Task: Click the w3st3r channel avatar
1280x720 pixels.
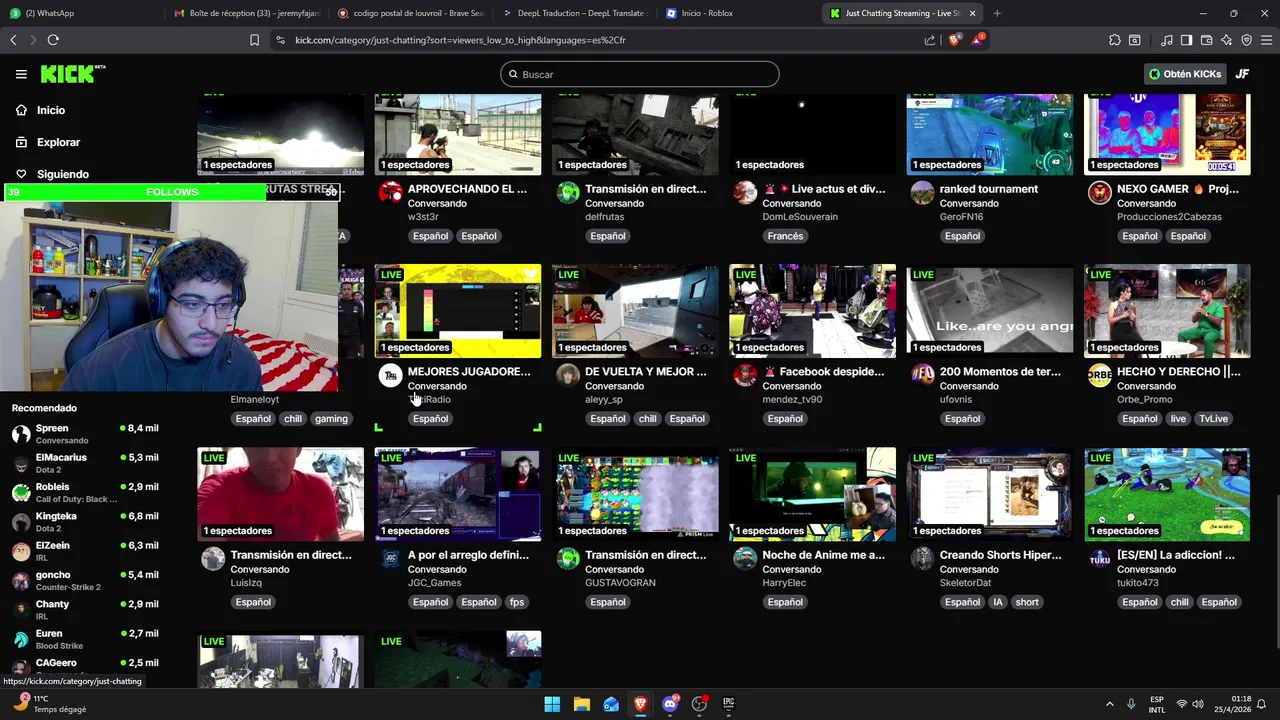Action: pyautogui.click(x=391, y=192)
